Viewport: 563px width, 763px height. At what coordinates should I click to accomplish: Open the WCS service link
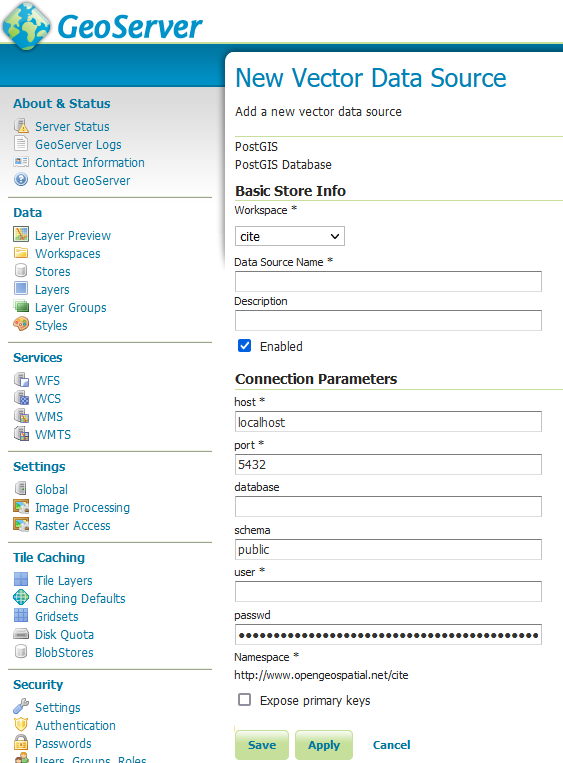coord(48,399)
